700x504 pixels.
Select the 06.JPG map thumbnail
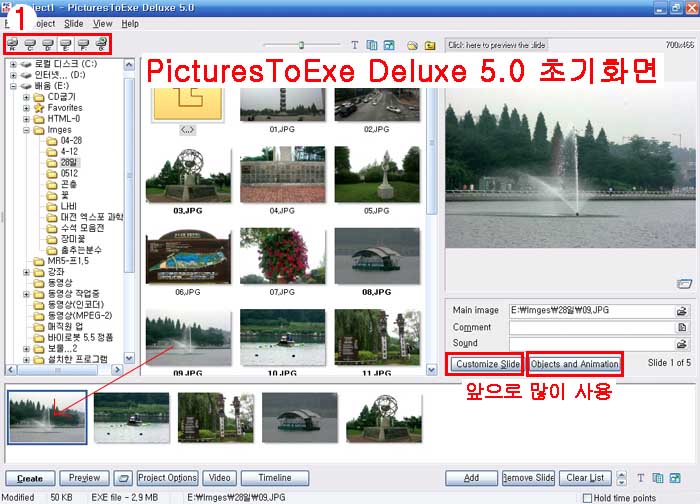[188, 257]
